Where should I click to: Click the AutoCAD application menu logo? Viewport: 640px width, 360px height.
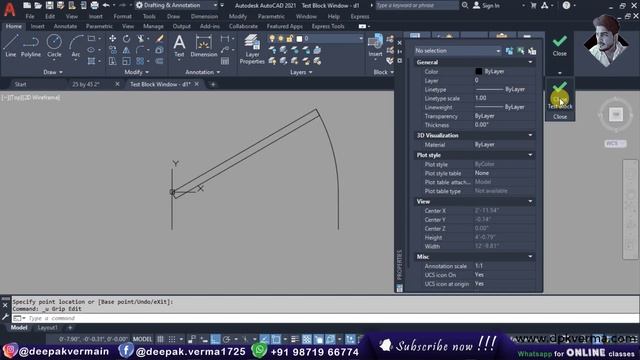point(9,9)
